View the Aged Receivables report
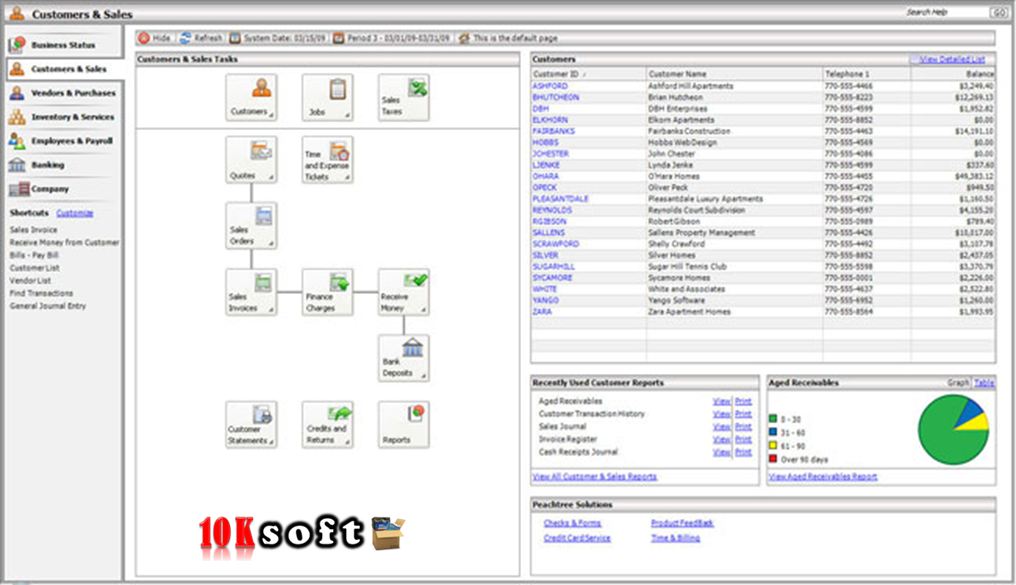The image size is (1016, 585). tap(721, 402)
